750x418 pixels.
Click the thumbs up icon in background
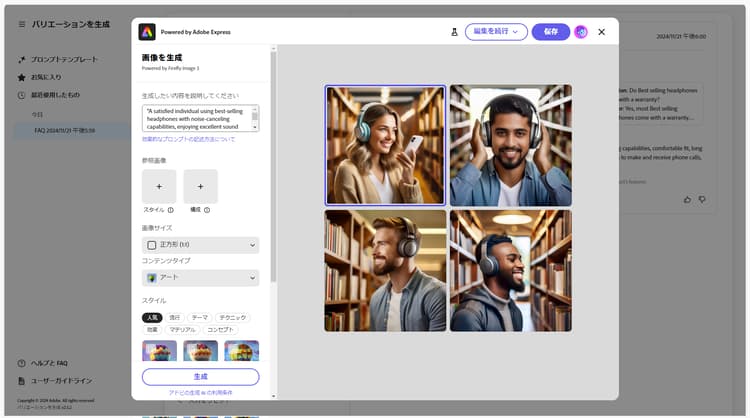[x=687, y=199]
